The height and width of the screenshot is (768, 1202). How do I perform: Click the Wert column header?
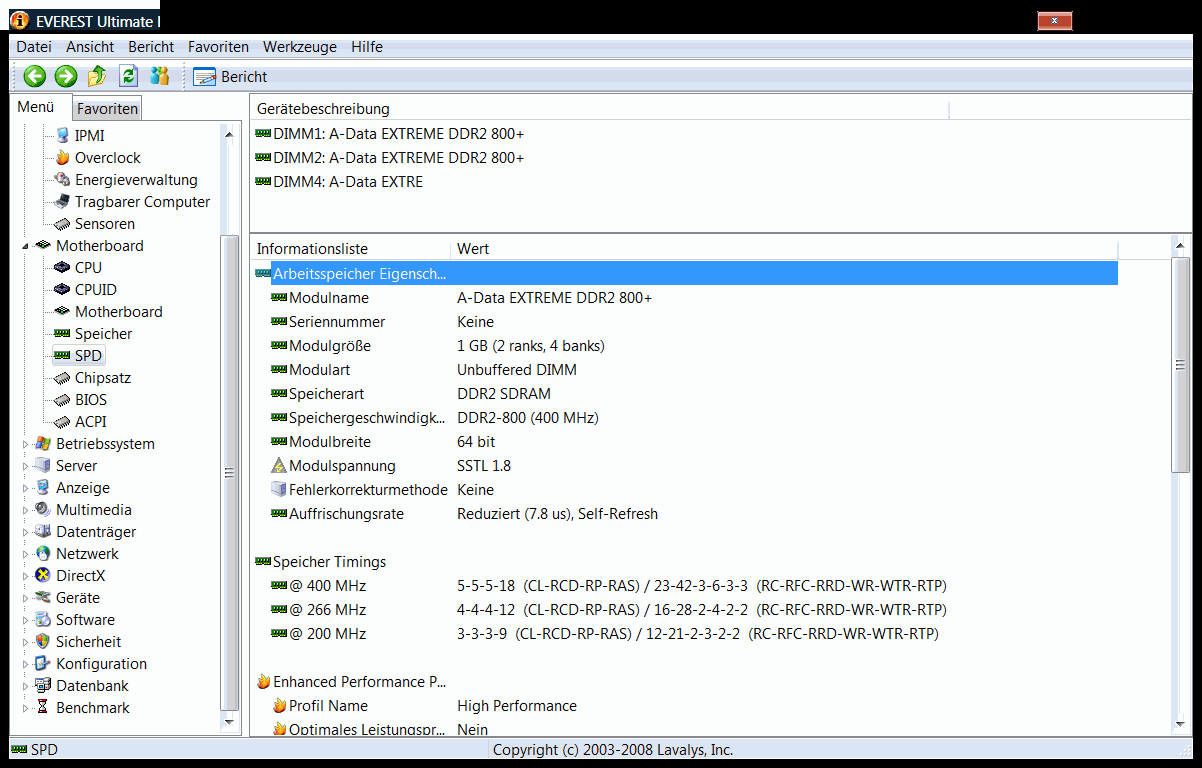point(784,249)
